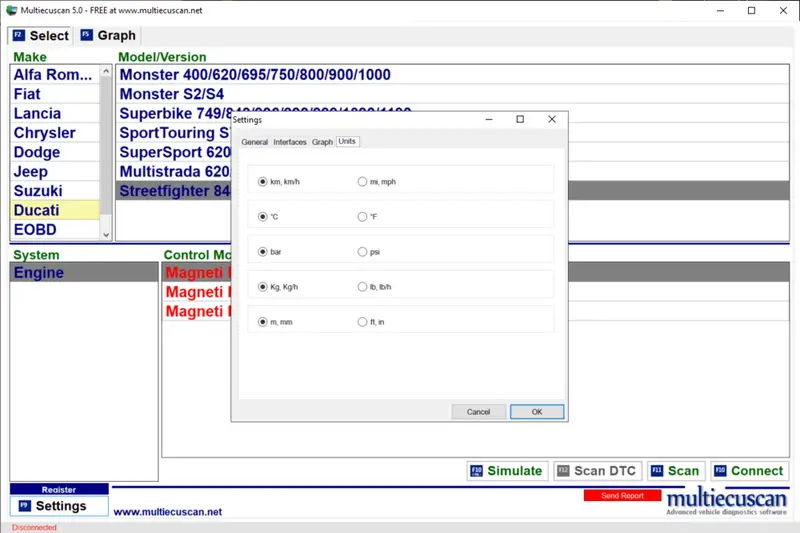Image resolution: width=800 pixels, height=533 pixels.
Task: Click the Register button
Action: (59, 489)
